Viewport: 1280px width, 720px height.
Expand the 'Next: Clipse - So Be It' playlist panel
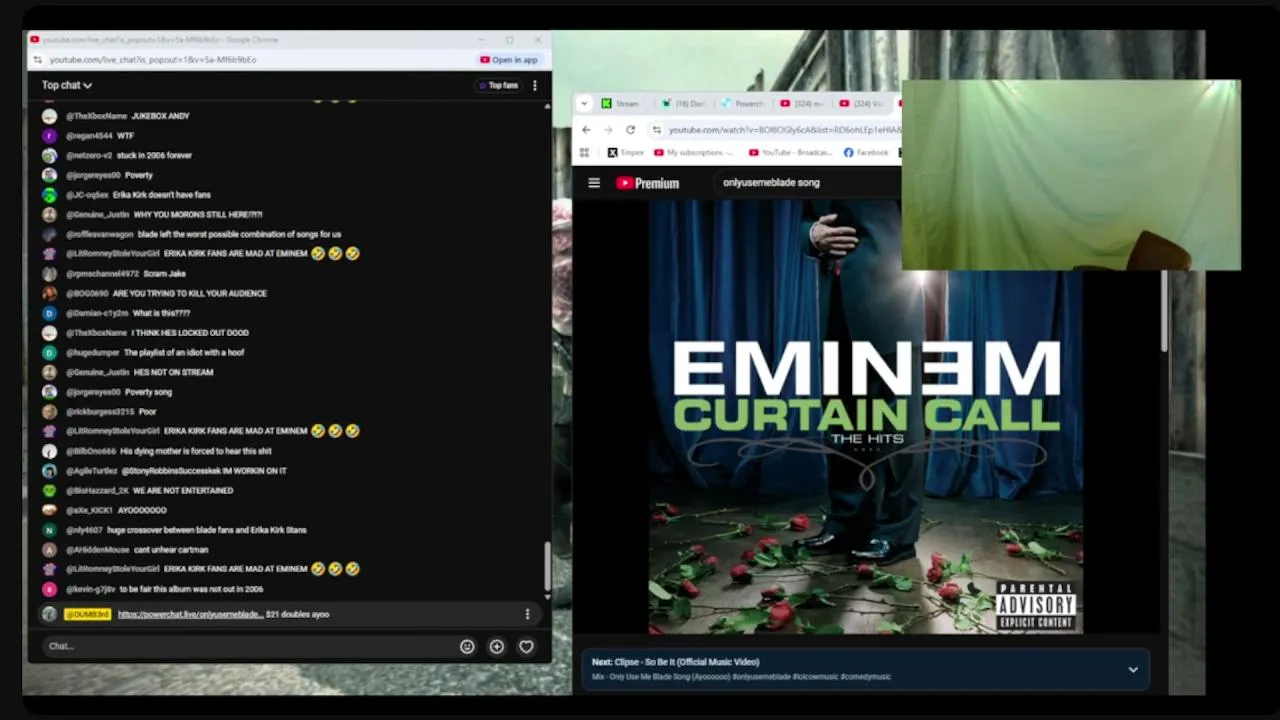point(1133,670)
